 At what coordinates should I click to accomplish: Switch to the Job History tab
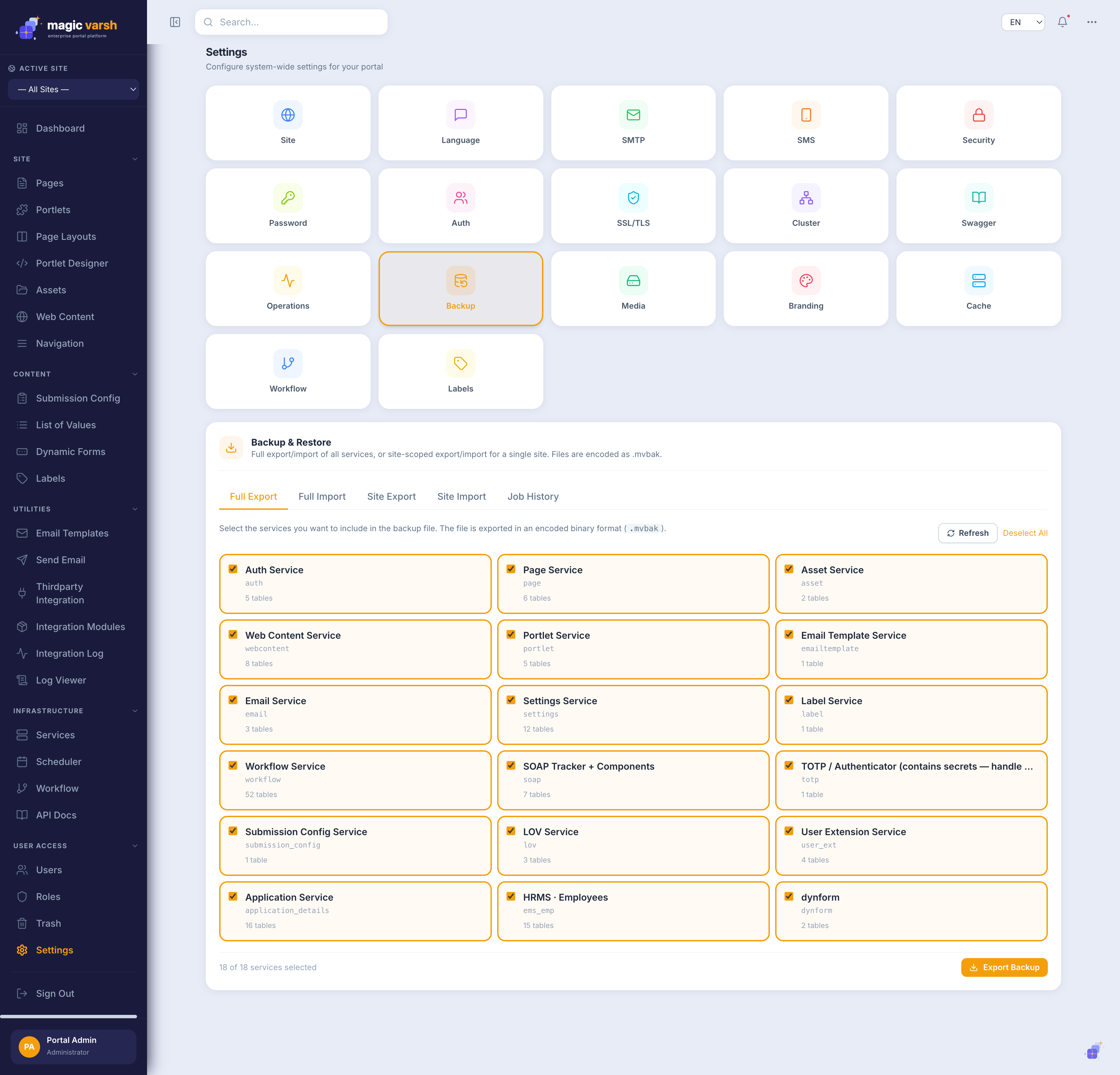533,496
